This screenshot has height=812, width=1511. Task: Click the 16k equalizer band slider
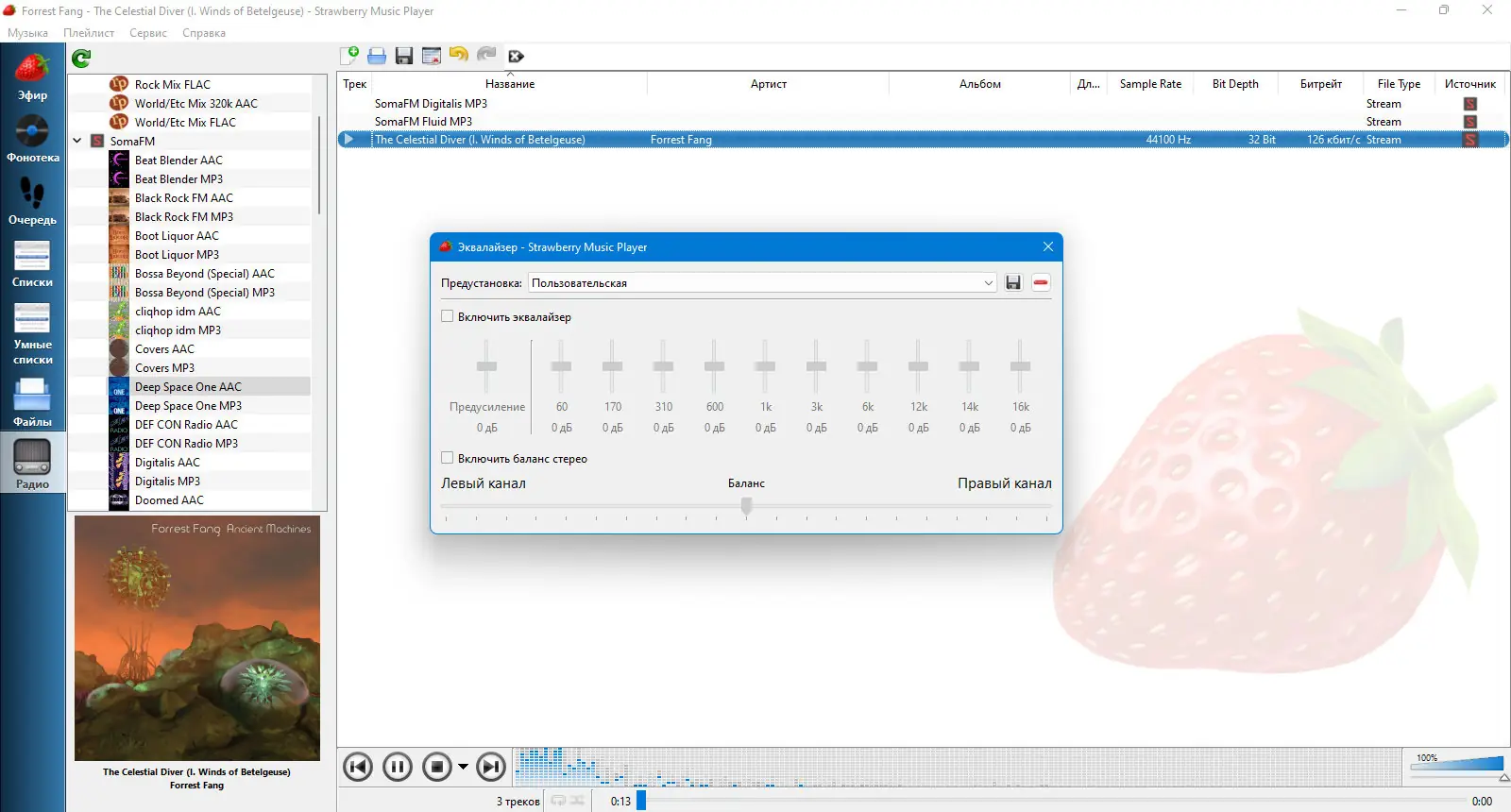pos(1021,366)
